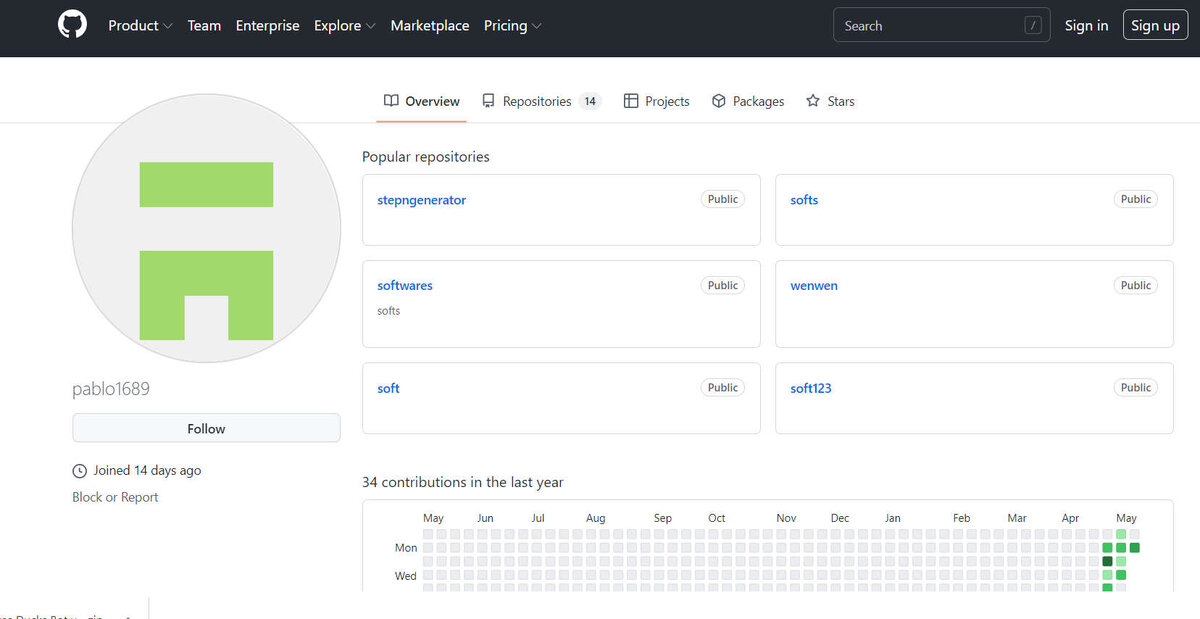Click the box icon on Packages tab

point(718,101)
